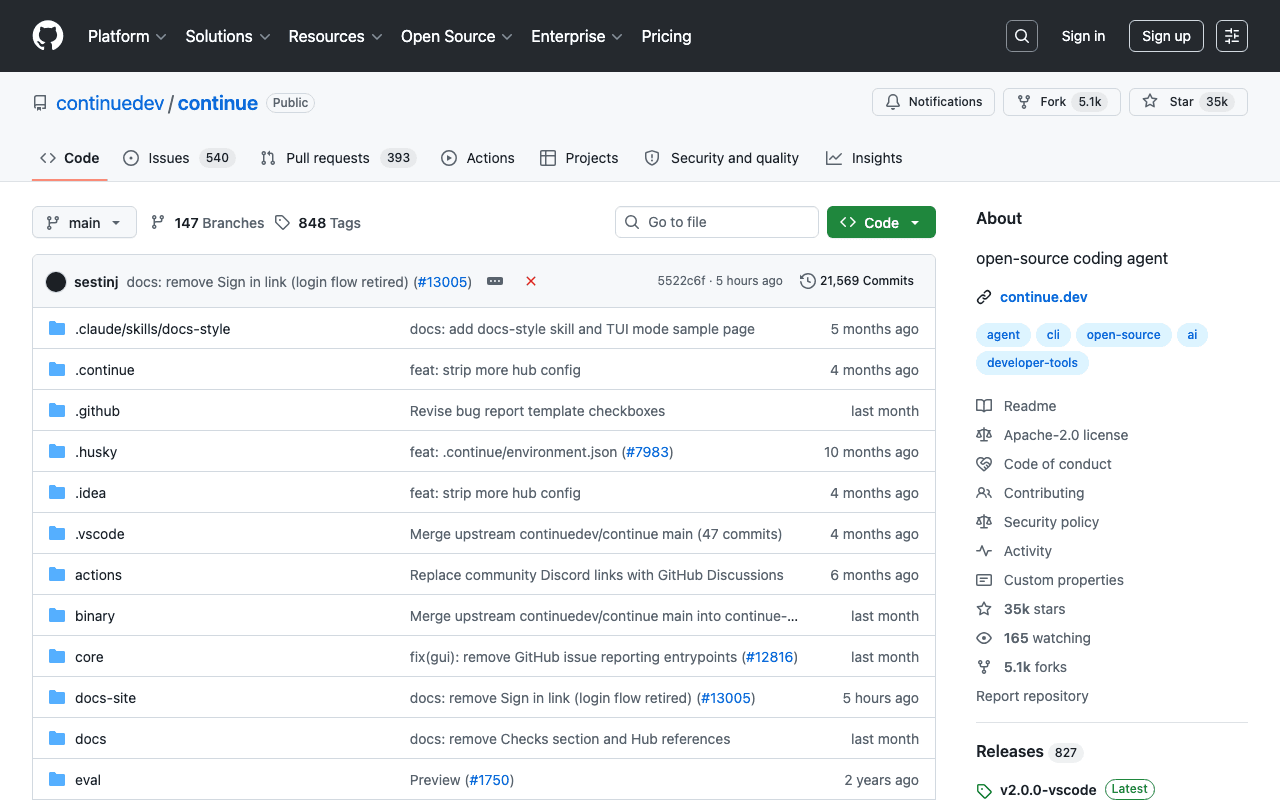Click the eye icon next to 165 watching
Viewport: 1280px width, 800px height.
984,638
